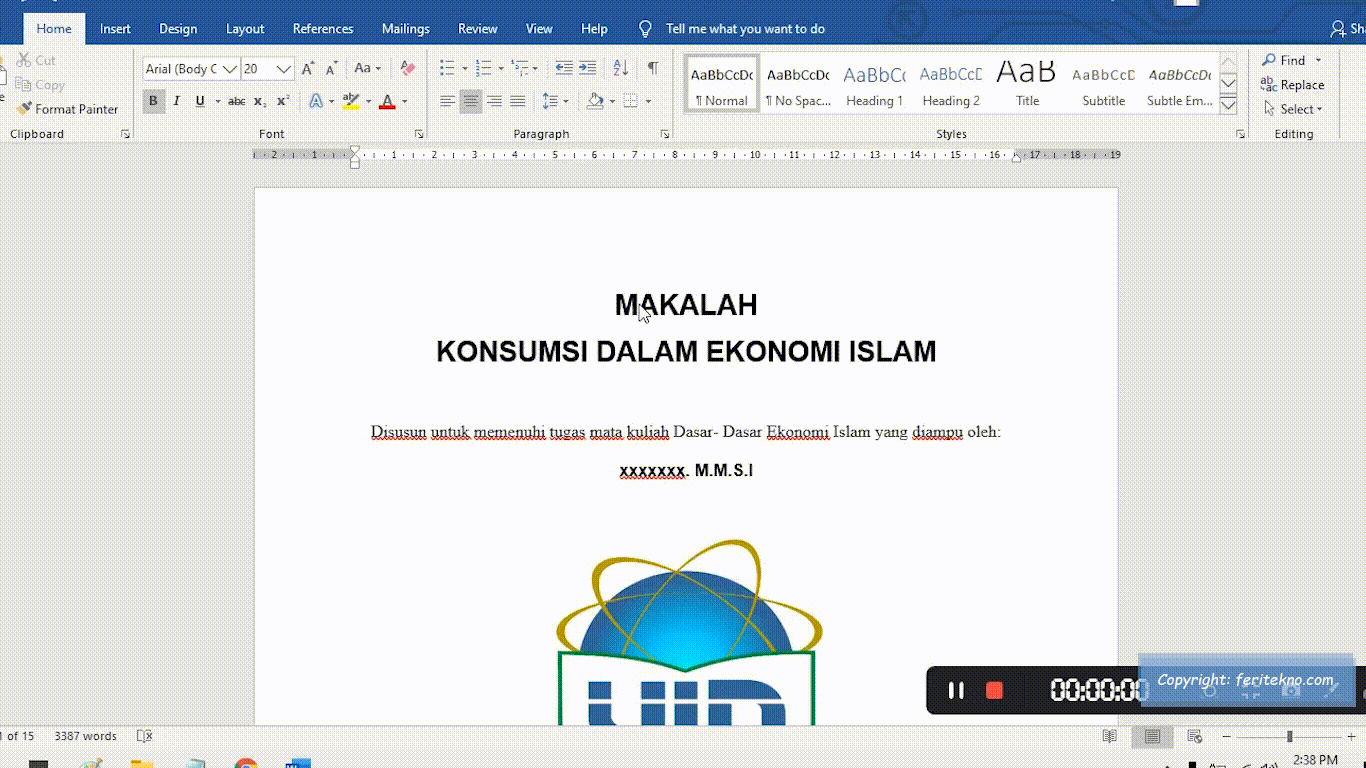Apply the Title style

1027,85
